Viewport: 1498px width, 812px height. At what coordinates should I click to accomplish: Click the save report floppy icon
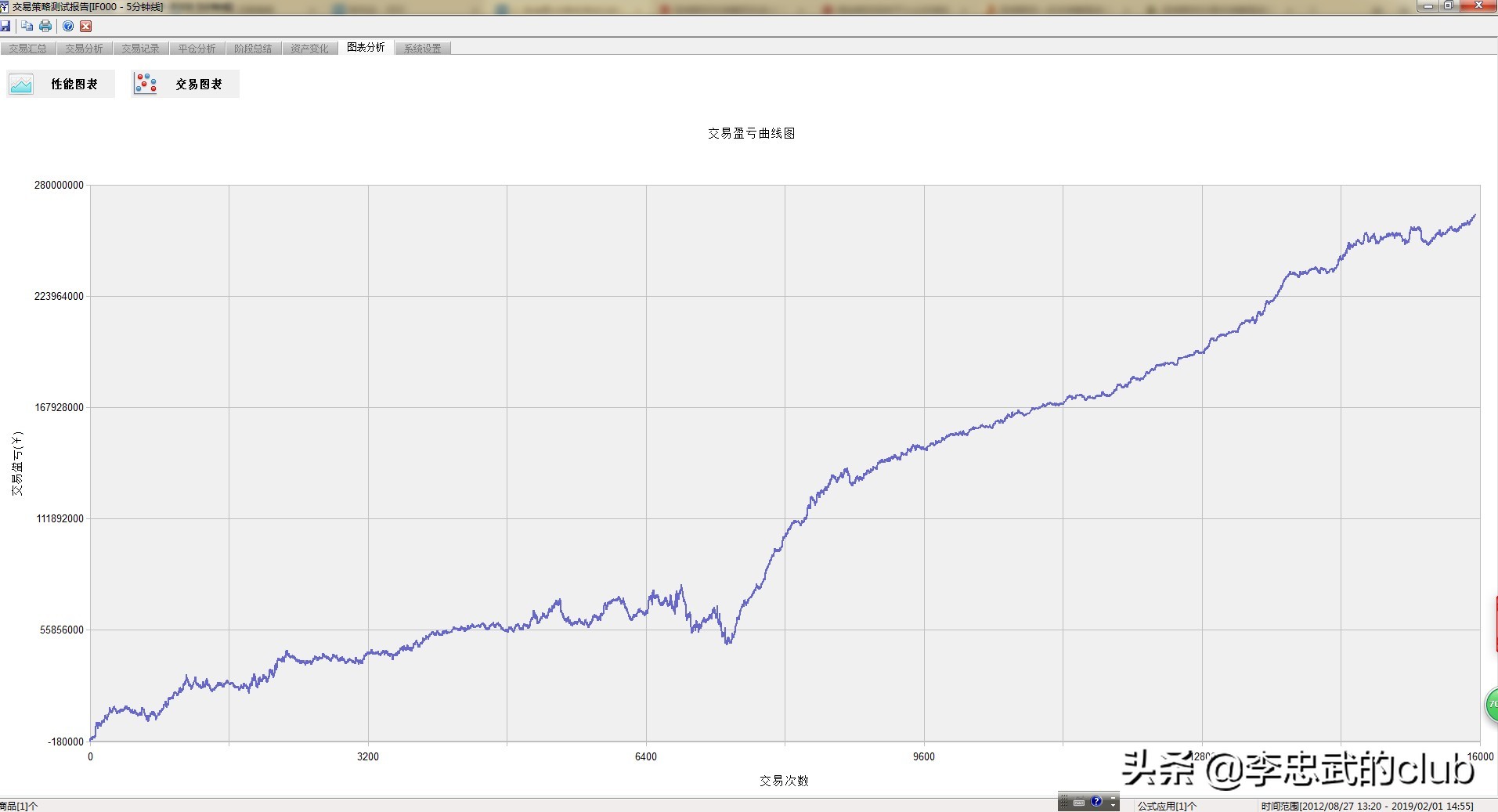coord(5,26)
